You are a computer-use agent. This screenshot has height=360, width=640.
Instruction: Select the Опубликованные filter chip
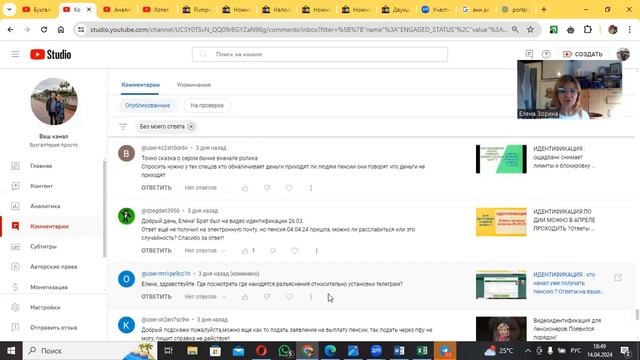click(x=147, y=105)
